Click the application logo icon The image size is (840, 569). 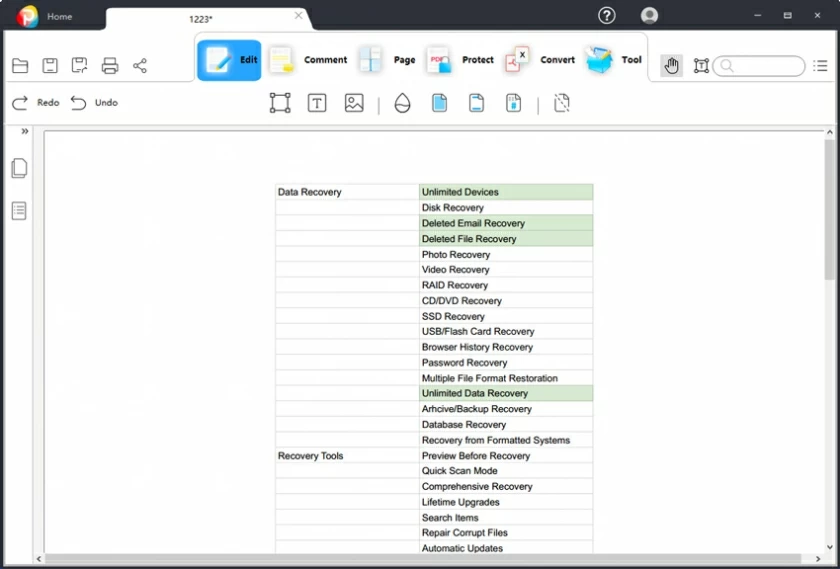pyautogui.click(x=27, y=17)
